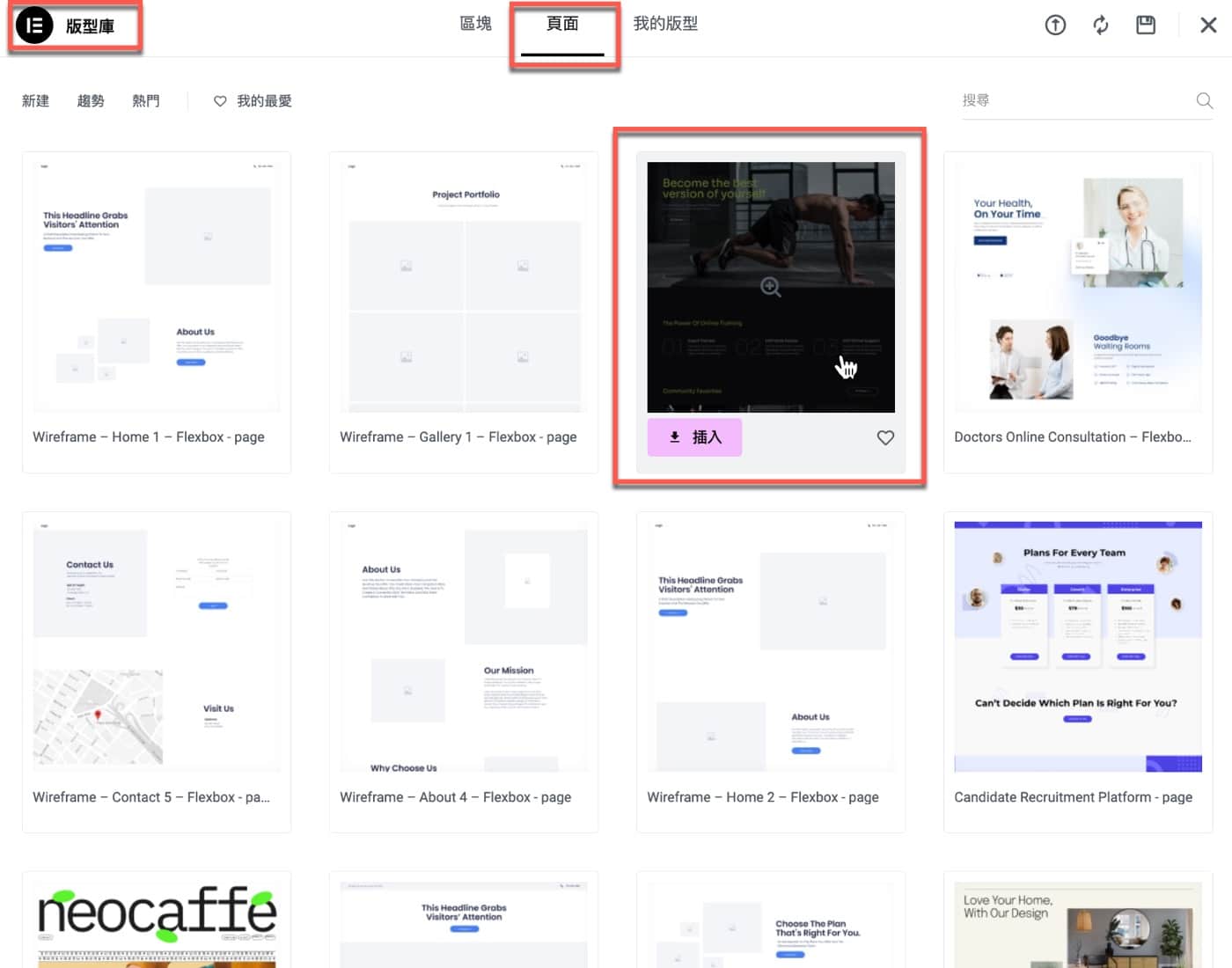Click the 'Doctors Online Consultation' title text

[x=1073, y=437]
